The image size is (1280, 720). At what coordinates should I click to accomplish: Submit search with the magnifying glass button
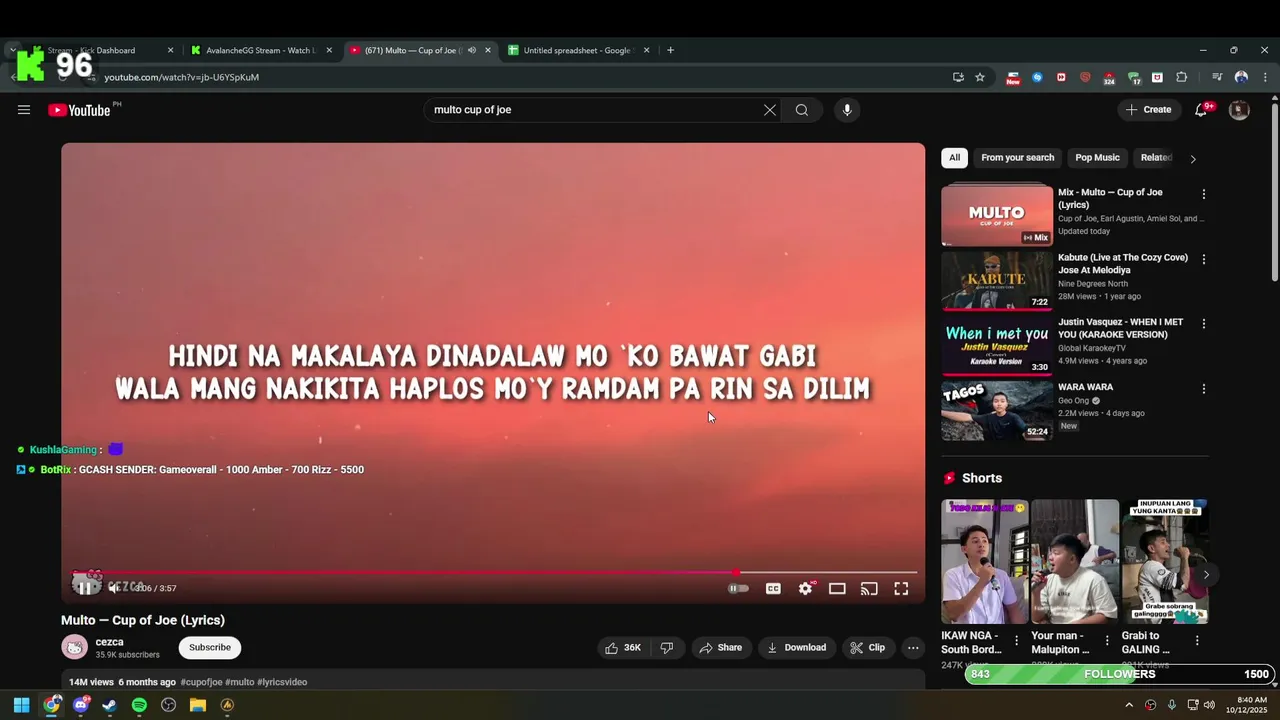click(x=802, y=110)
